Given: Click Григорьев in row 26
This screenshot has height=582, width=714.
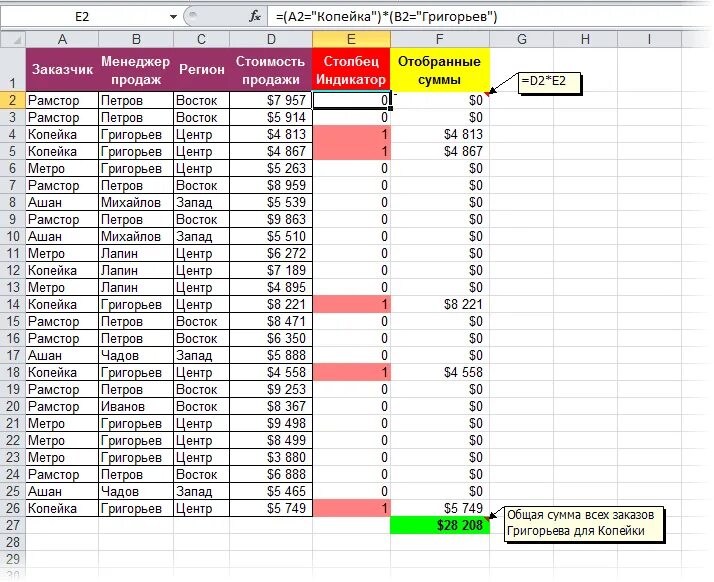Looking at the screenshot, I should click(136, 508).
